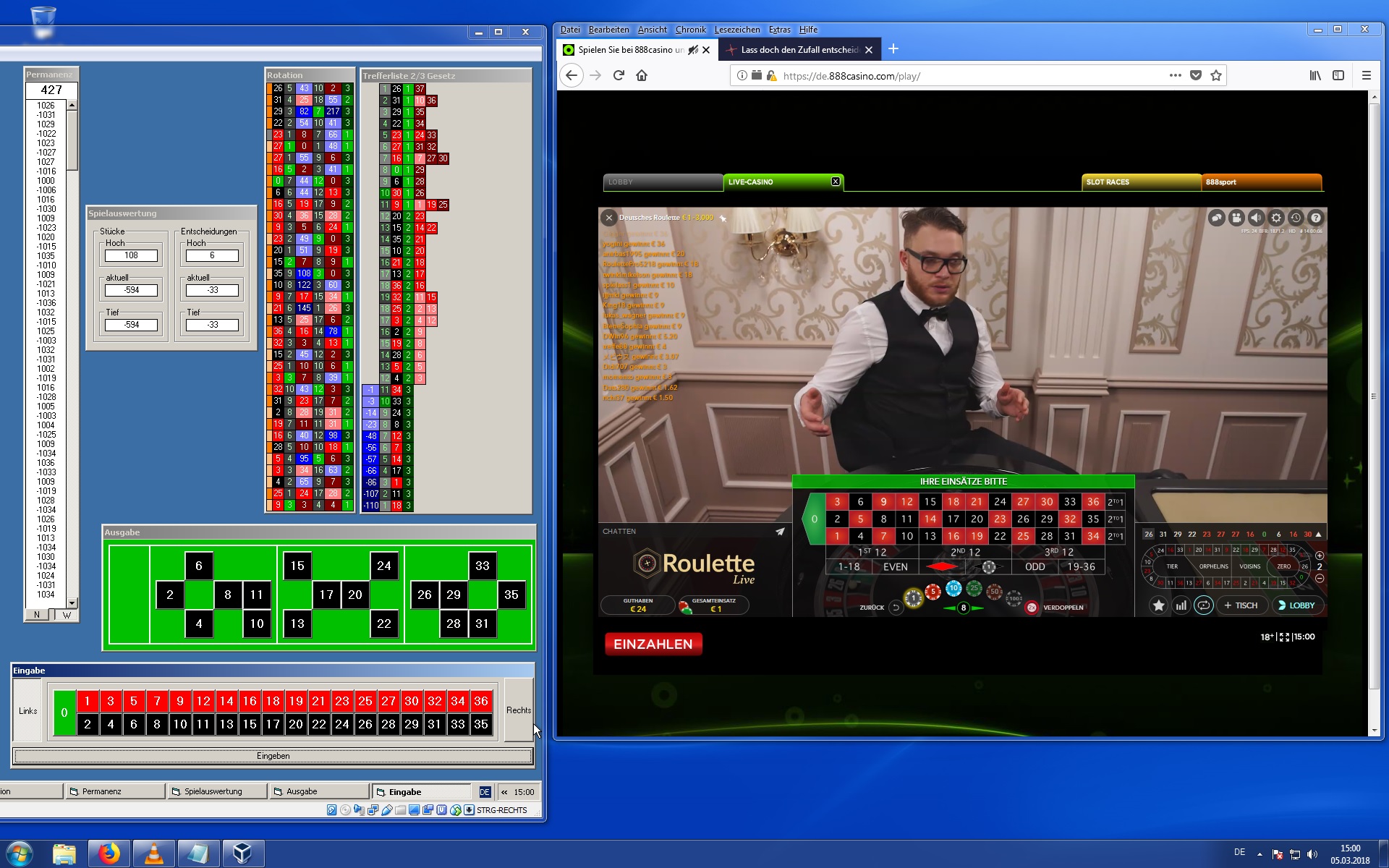
Task: Click down arrow of Permanenz list scrollbar
Action: point(72,603)
